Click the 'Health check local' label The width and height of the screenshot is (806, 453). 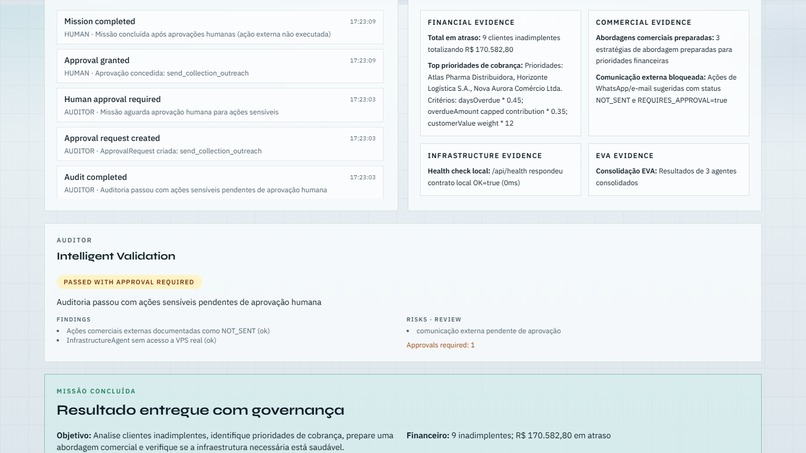tap(459, 171)
